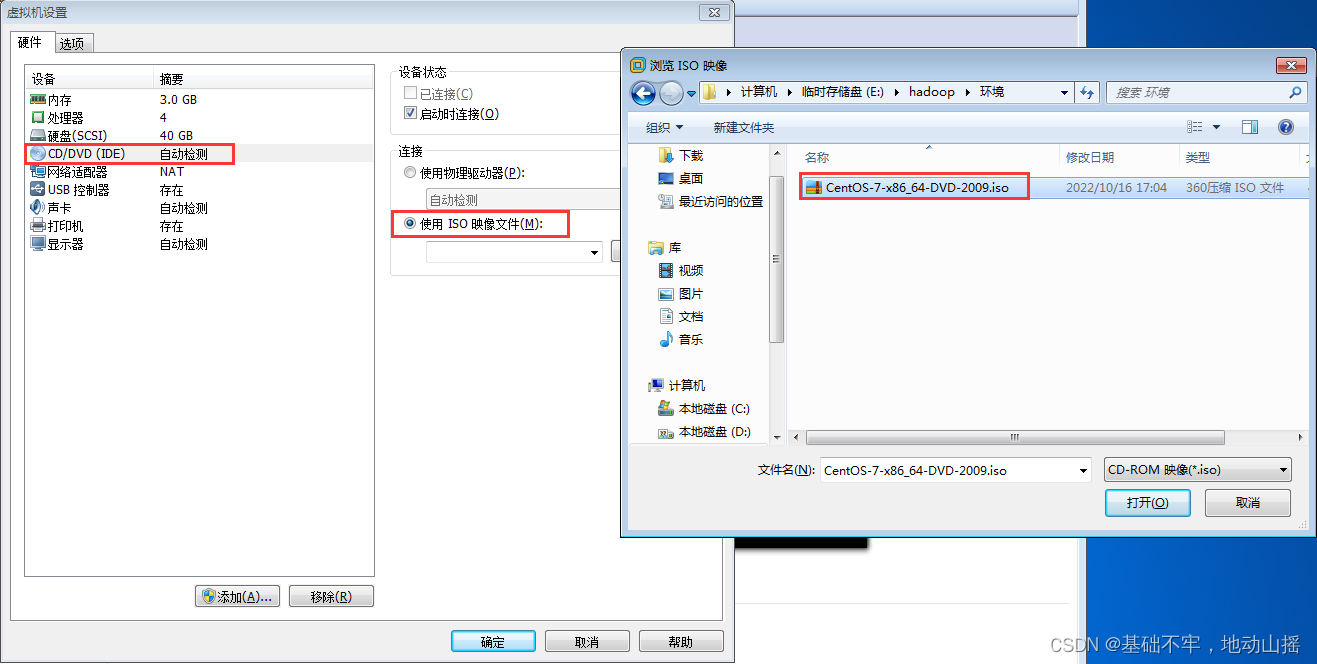Open the ISO image path combo box dropdown
The width and height of the screenshot is (1317, 664).
click(x=595, y=253)
